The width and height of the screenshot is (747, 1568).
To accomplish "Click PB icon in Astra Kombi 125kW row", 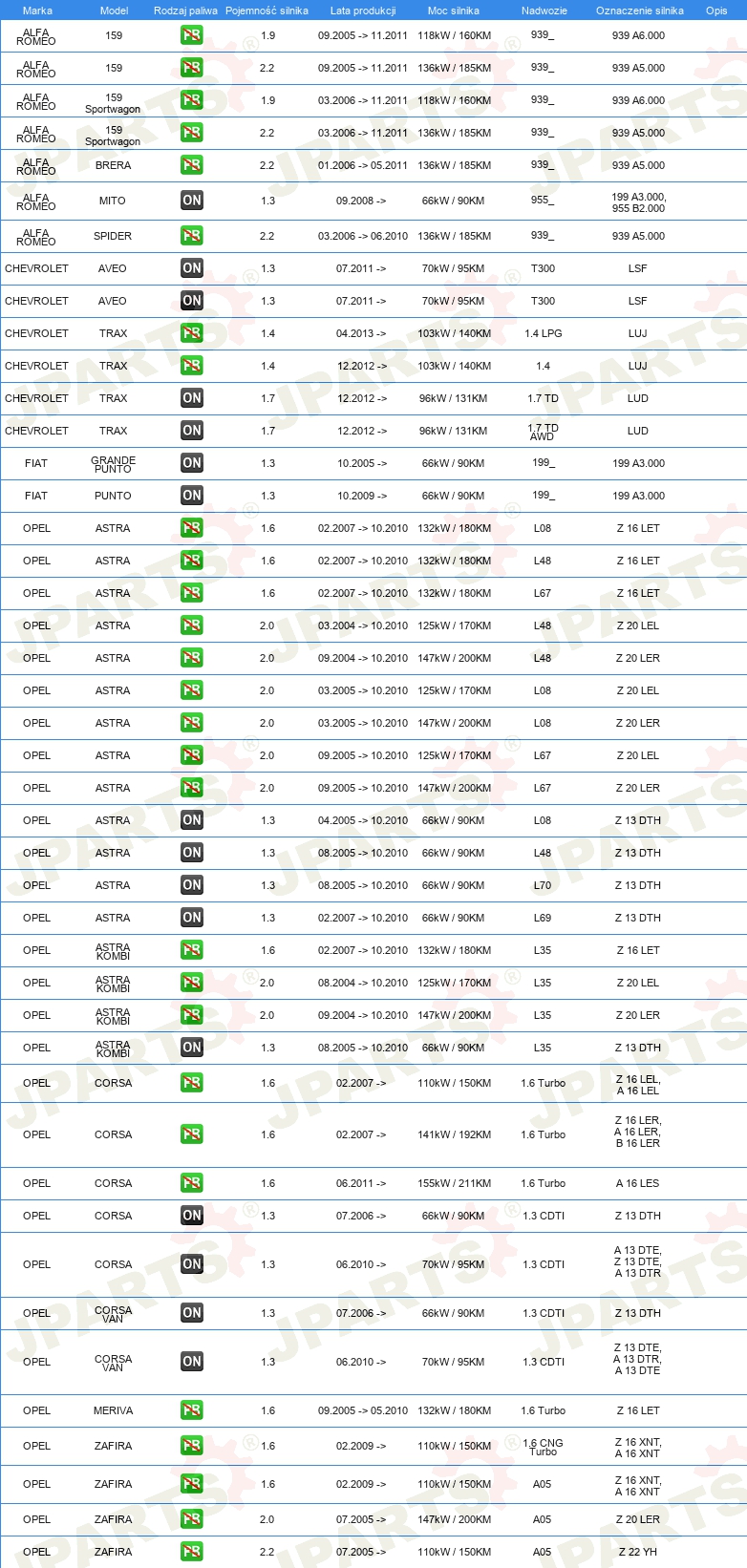I will coord(192,983).
